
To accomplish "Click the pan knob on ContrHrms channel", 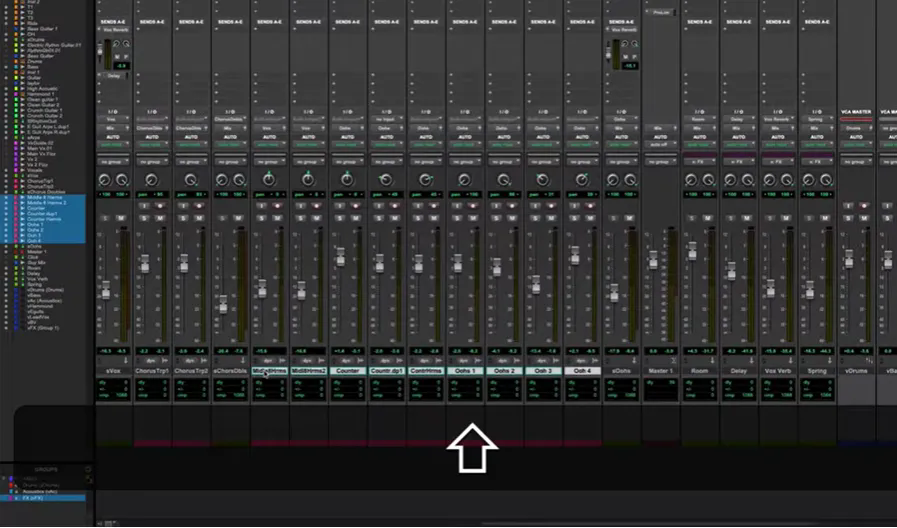I will click(425, 180).
